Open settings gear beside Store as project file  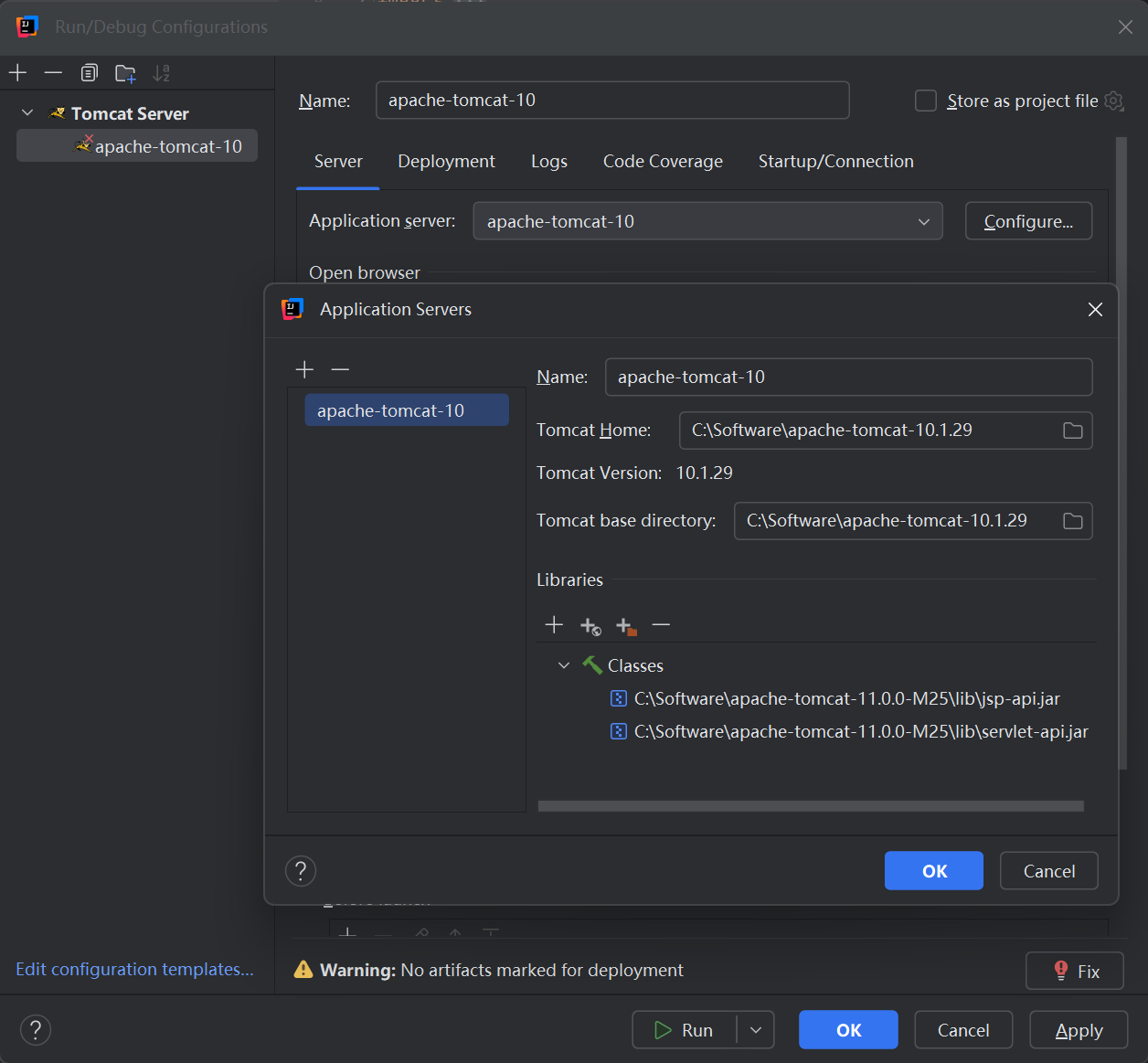click(x=1114, y=101)
